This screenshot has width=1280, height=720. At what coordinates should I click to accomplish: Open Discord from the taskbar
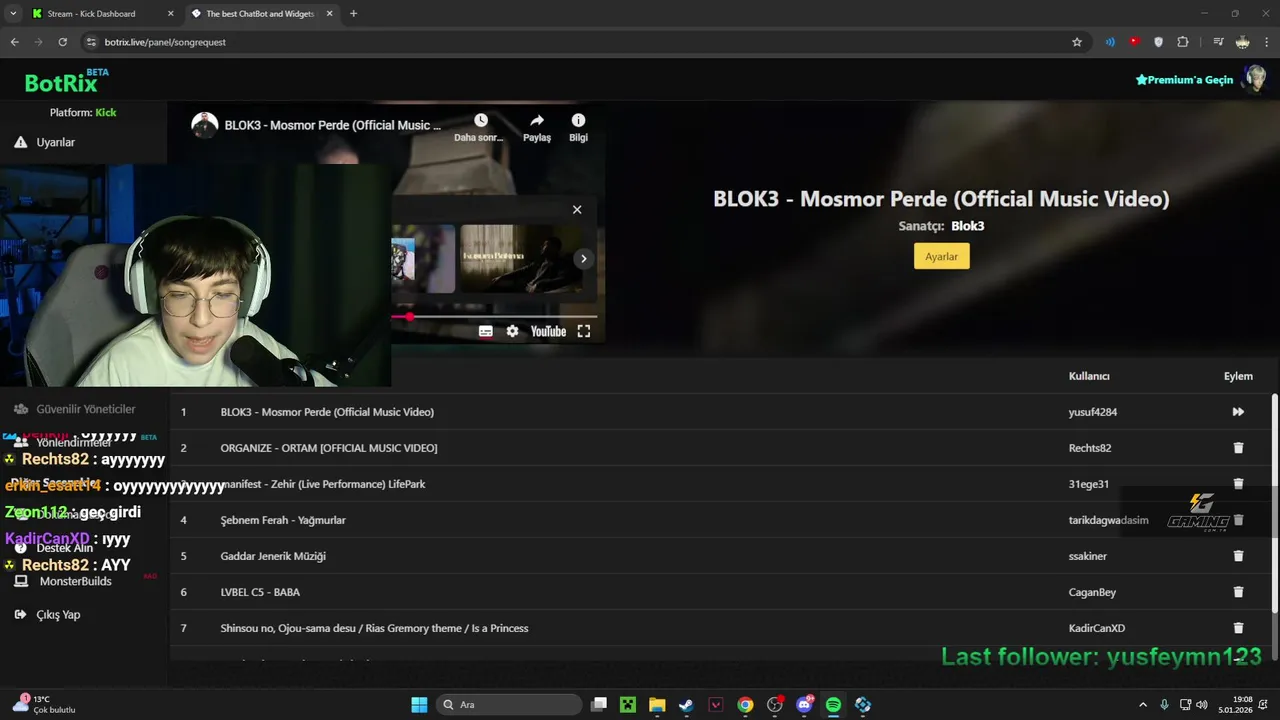pos(804,705)
